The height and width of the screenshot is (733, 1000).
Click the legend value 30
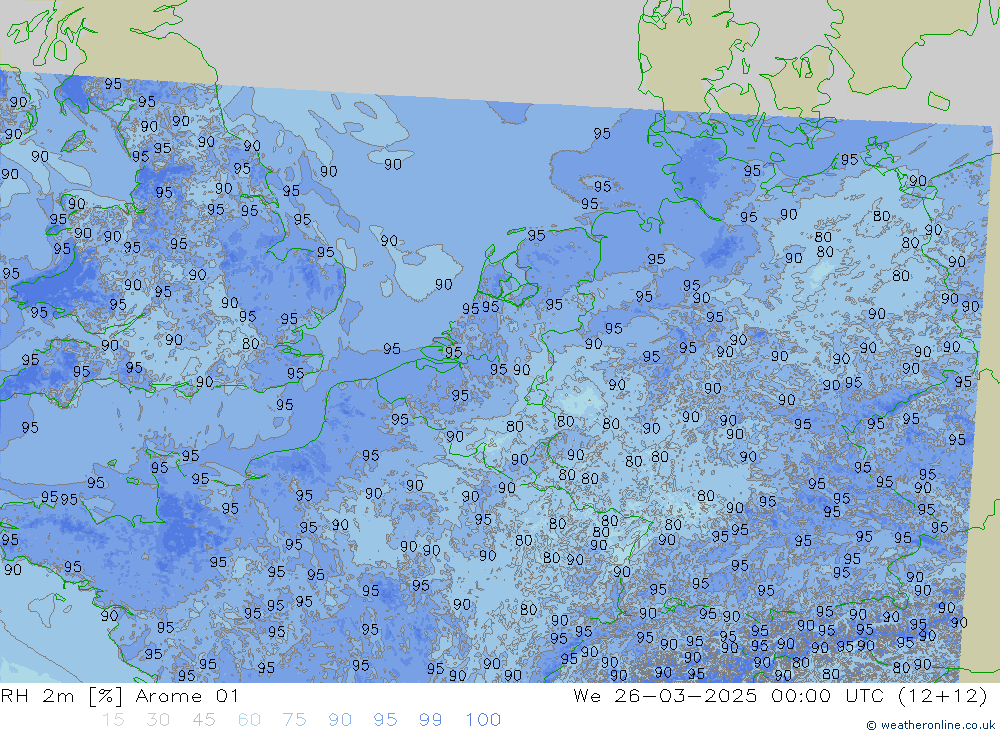click(x=158, y=720)
